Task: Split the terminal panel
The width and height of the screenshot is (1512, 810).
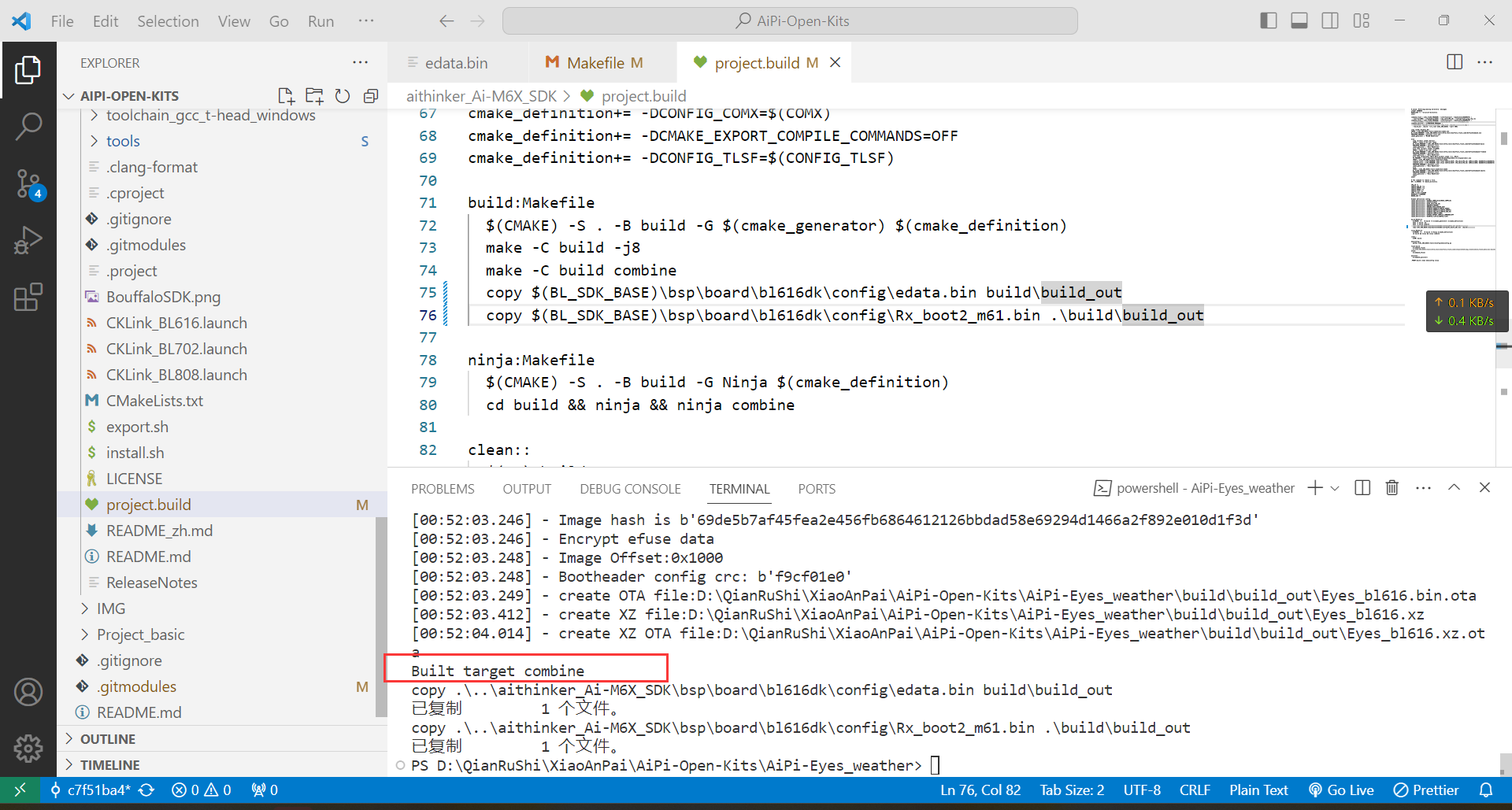Action: tap(1362, 488)
